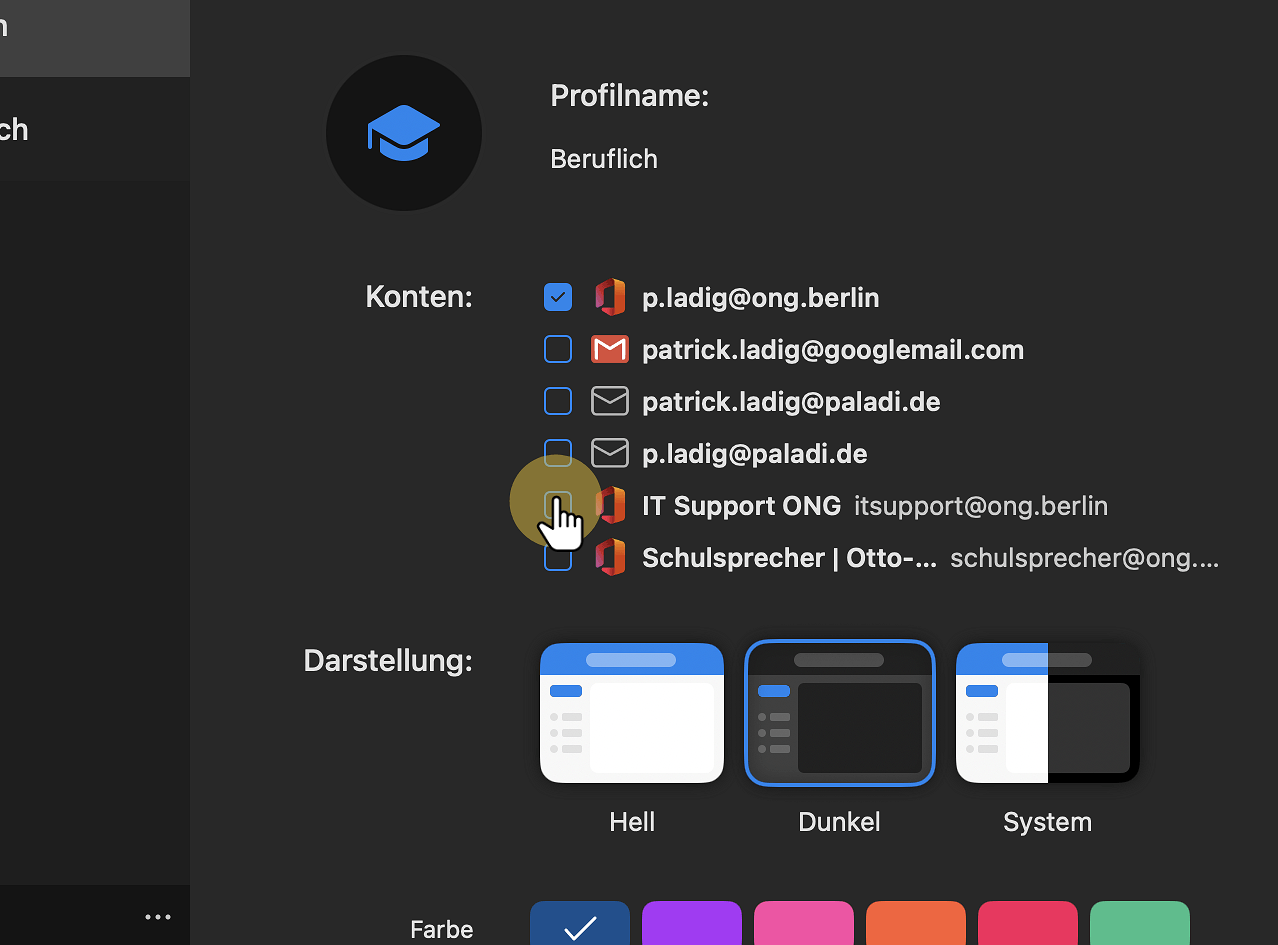Enable the patrick.ladig@googlemail.com account checkbox
The image size is (1278, 945).
pos(558,350)
